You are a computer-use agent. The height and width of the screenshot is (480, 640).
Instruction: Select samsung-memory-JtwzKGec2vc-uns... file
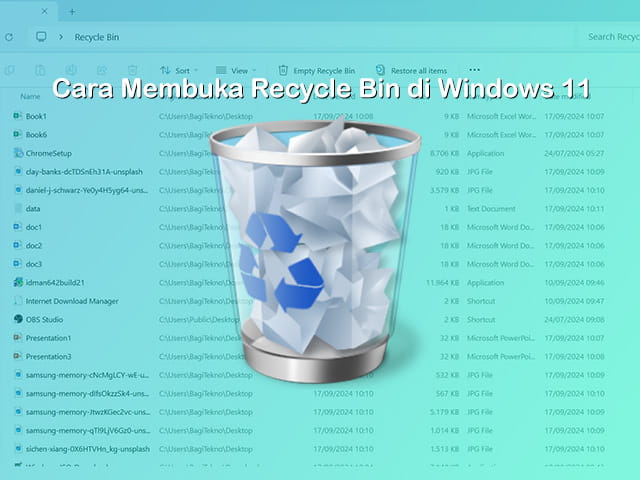88,412
